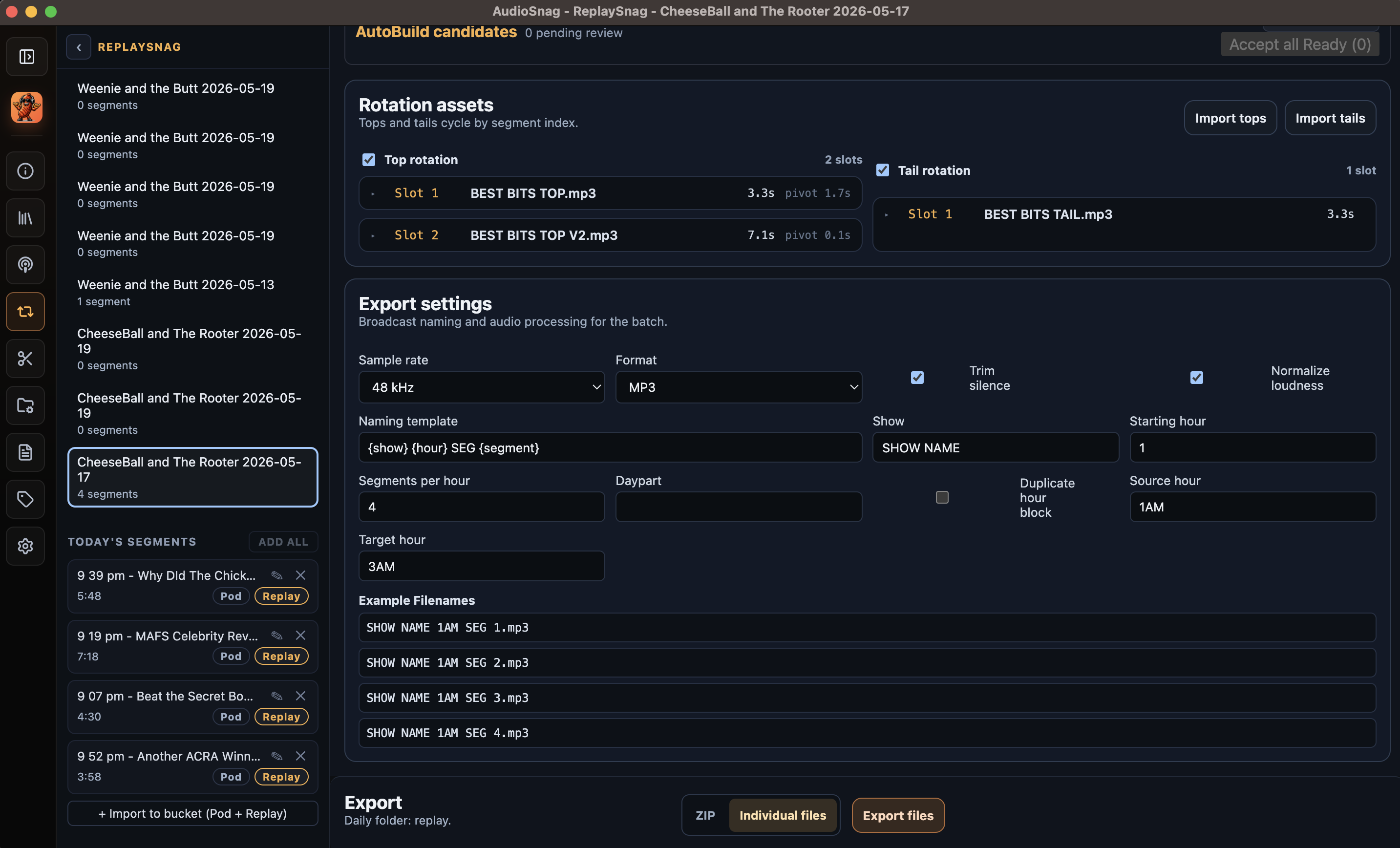Viewport: 1400px width, 848px height.
Task: Open the podcast sidebar icon
Action: tap(25, 264)
